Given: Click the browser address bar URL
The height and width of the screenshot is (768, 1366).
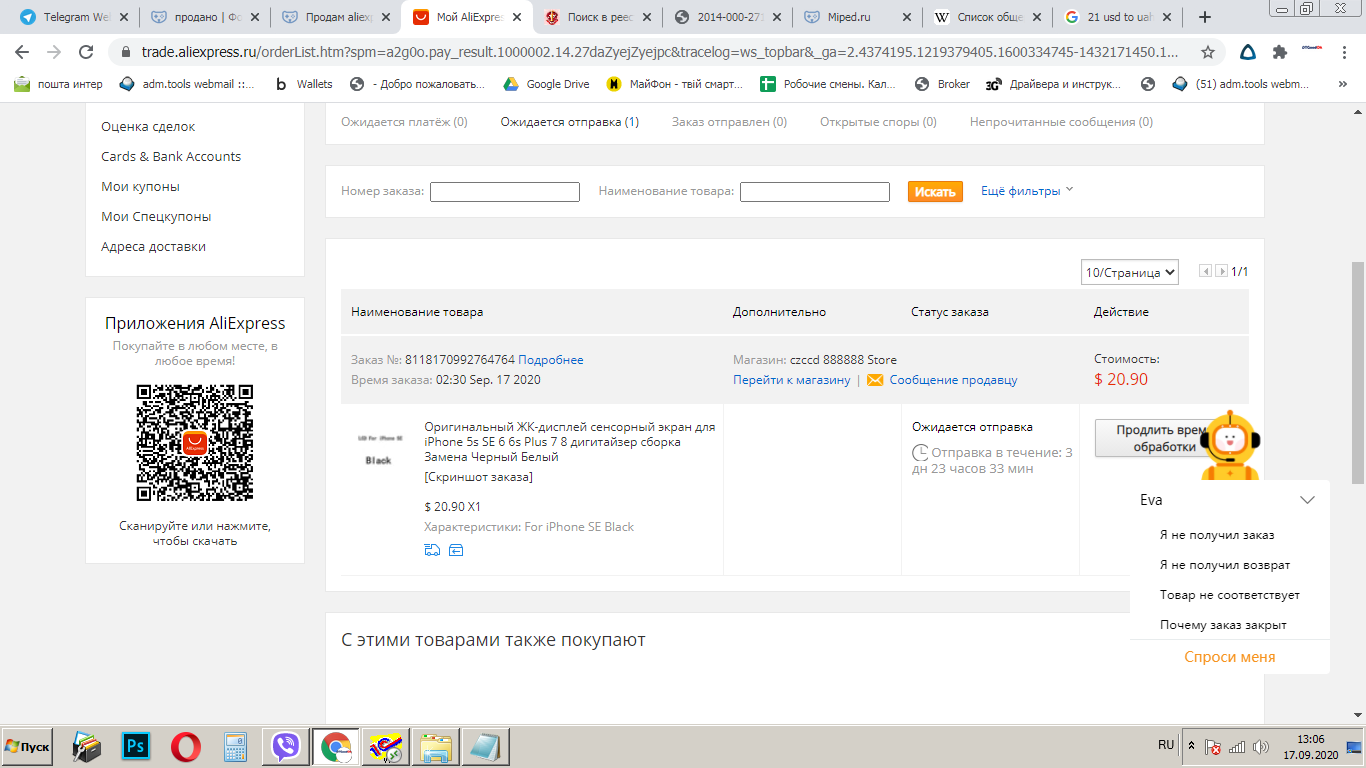Looking at the screenshot, I should (x=660, y=52).
